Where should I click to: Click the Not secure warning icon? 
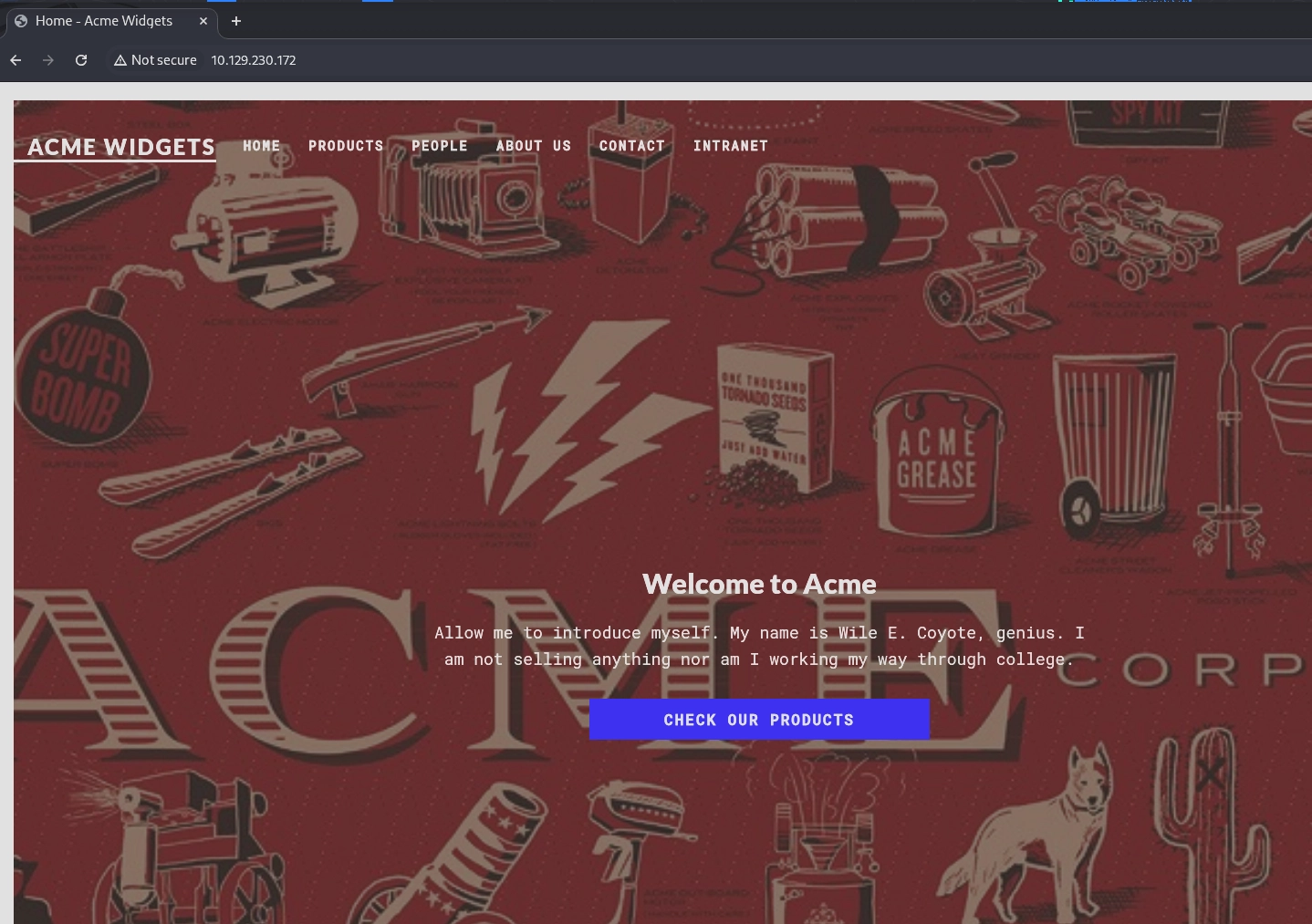(x=120, y=60)
